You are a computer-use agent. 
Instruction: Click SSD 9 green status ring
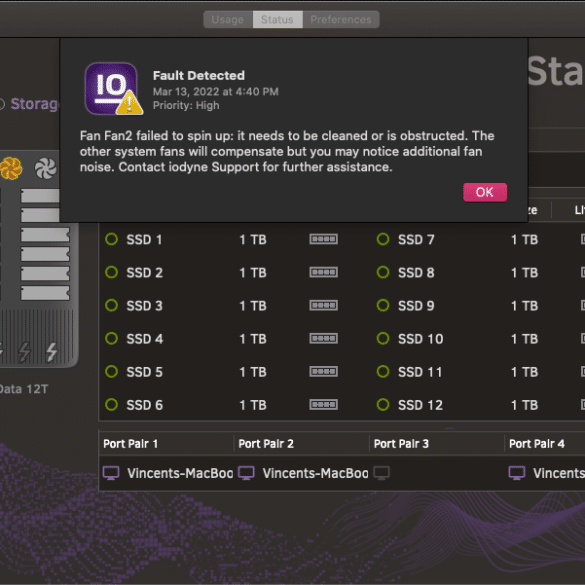point(383,306)
